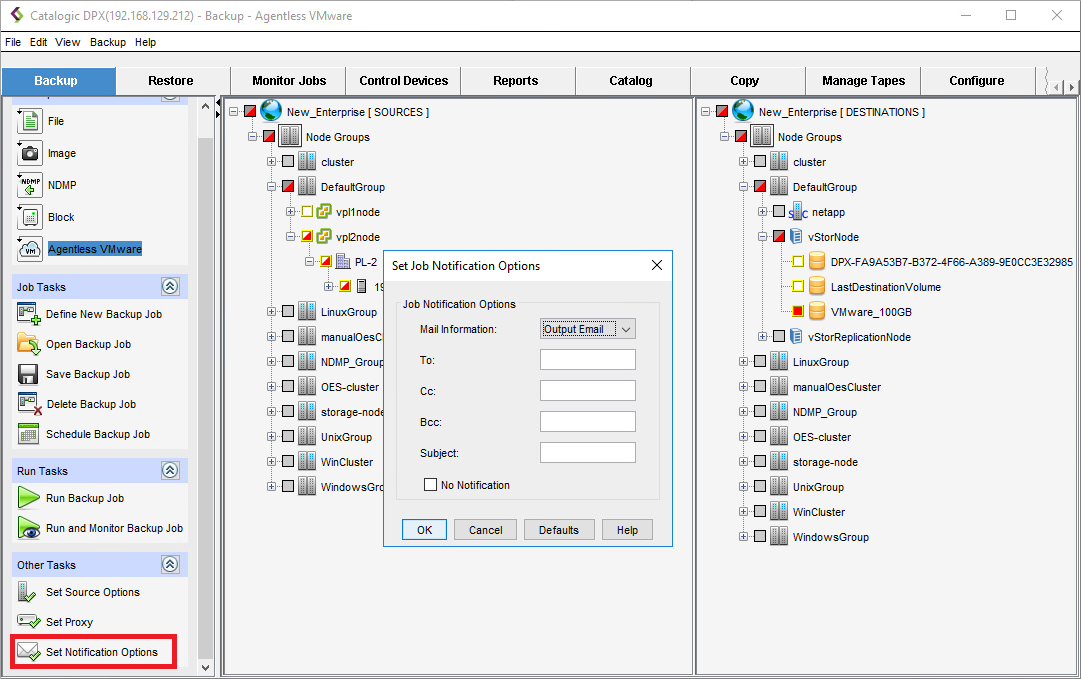Tick the LastDestinationVolume checkbox

[x=797, y=287]
